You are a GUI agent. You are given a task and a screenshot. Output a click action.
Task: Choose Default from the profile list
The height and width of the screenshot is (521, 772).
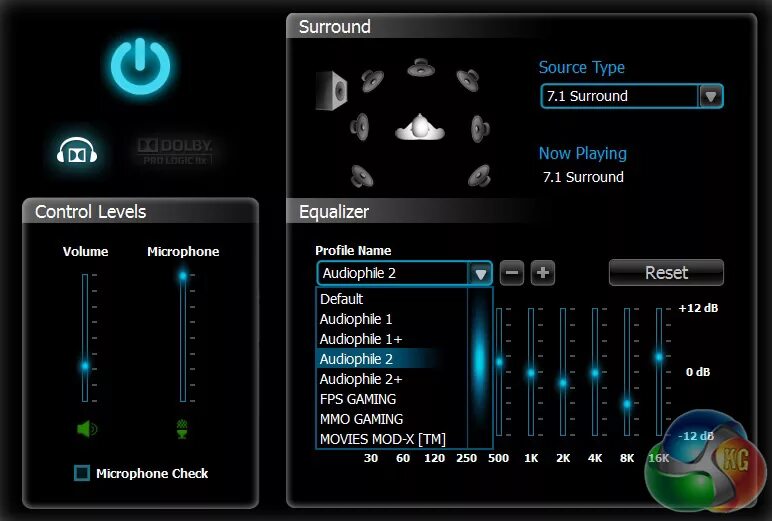(391, 299)
